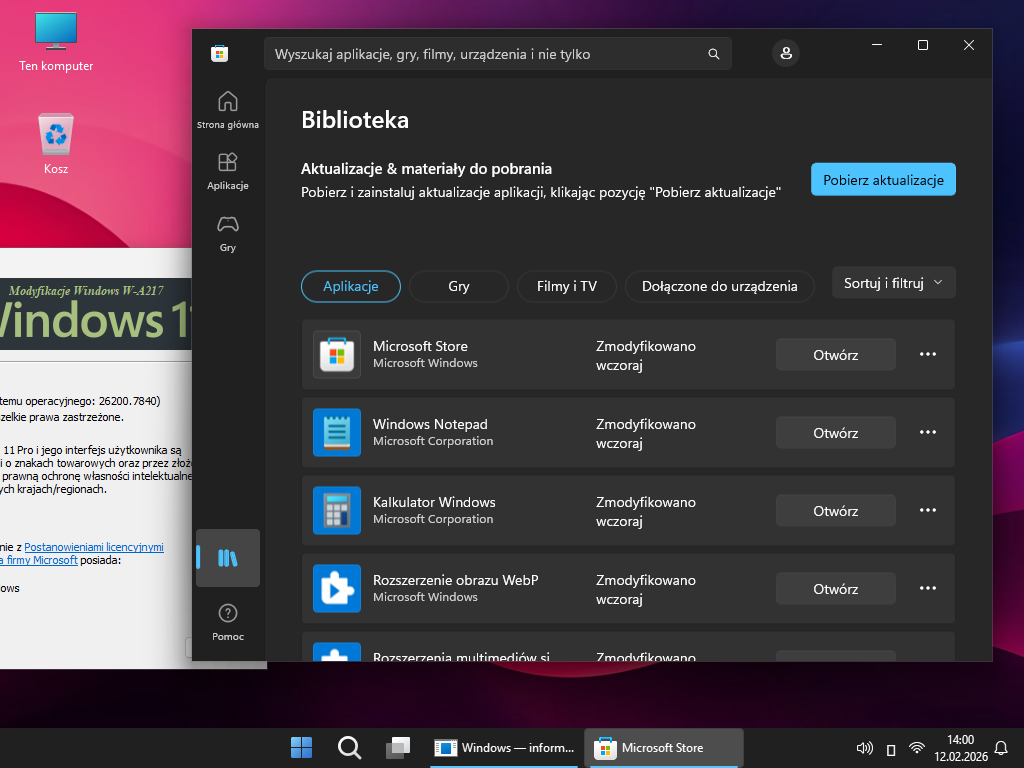Click the Kalkulator Windows app icon
The image size is (1024, 768).
[x=337, y=510]
